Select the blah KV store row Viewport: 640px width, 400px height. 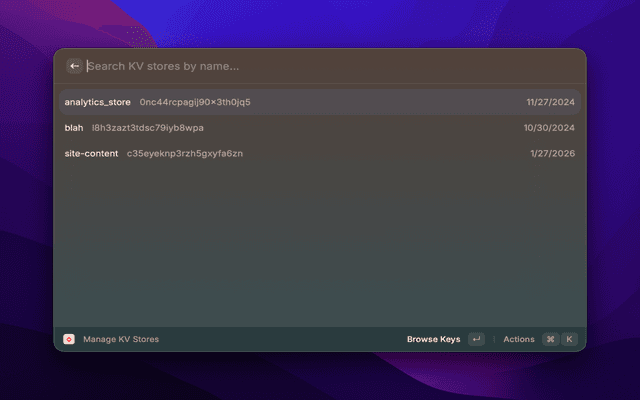point(74,128)
